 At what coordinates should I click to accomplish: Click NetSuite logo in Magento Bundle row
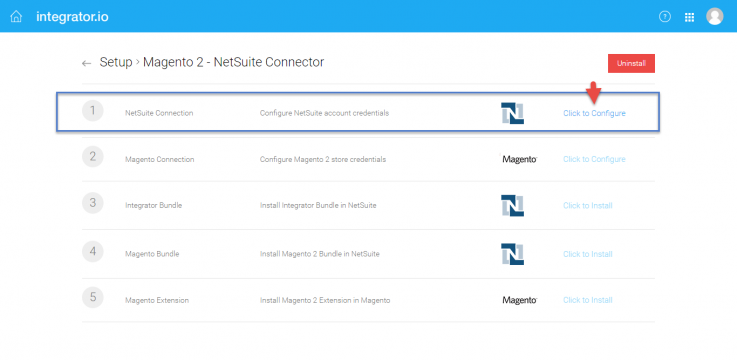point(512,254)
